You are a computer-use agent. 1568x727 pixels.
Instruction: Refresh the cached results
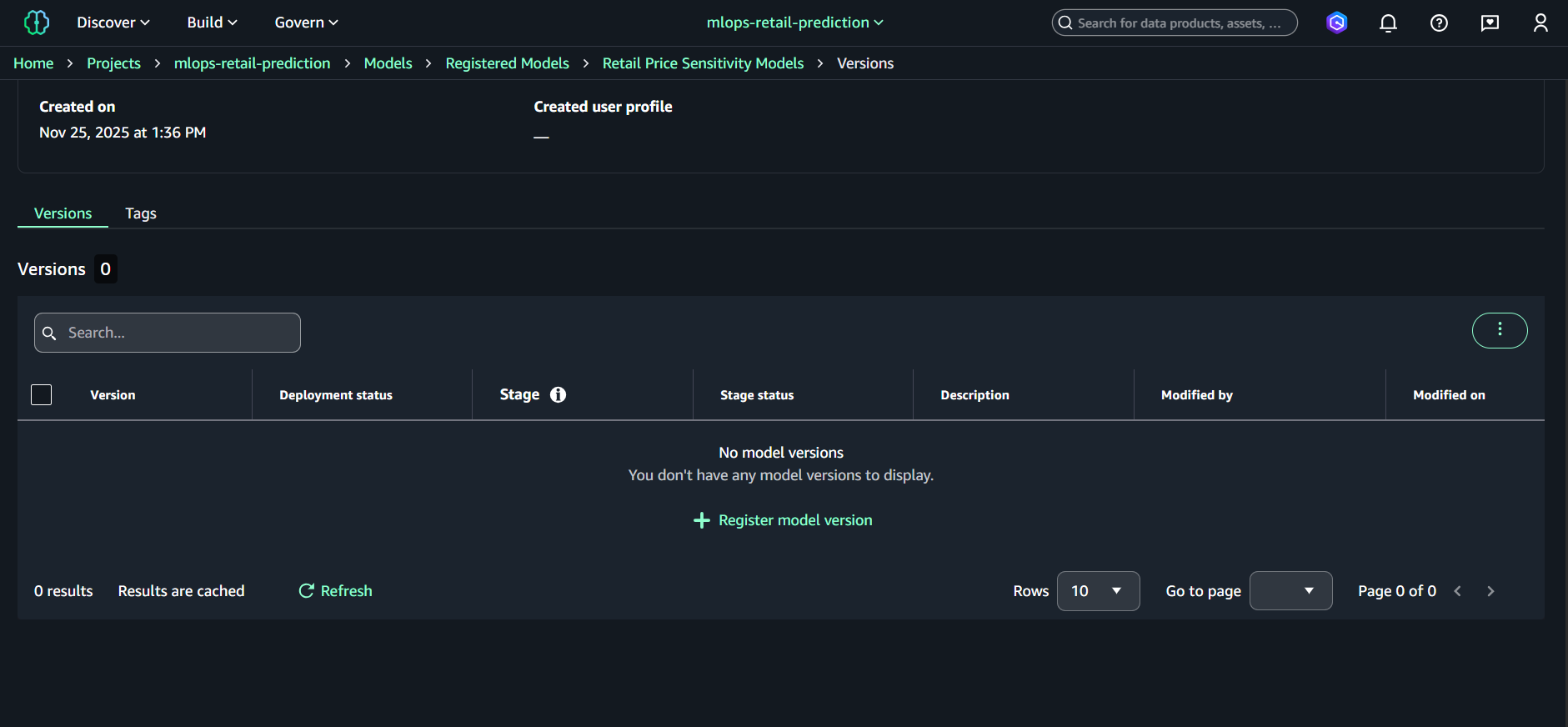pos(336,591)
